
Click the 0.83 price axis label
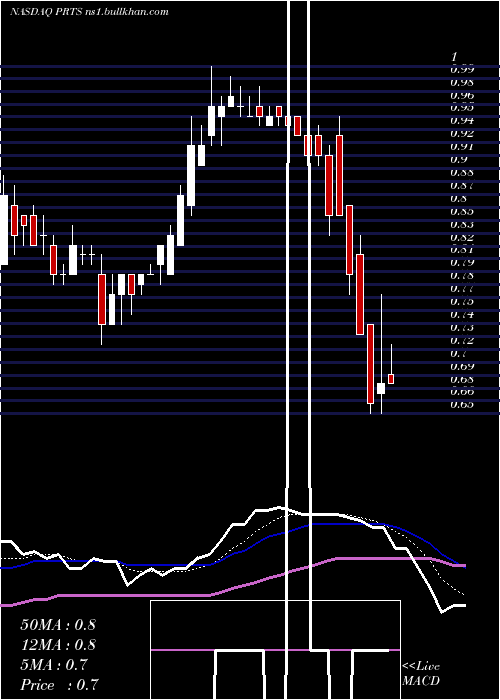click(462, 224)
